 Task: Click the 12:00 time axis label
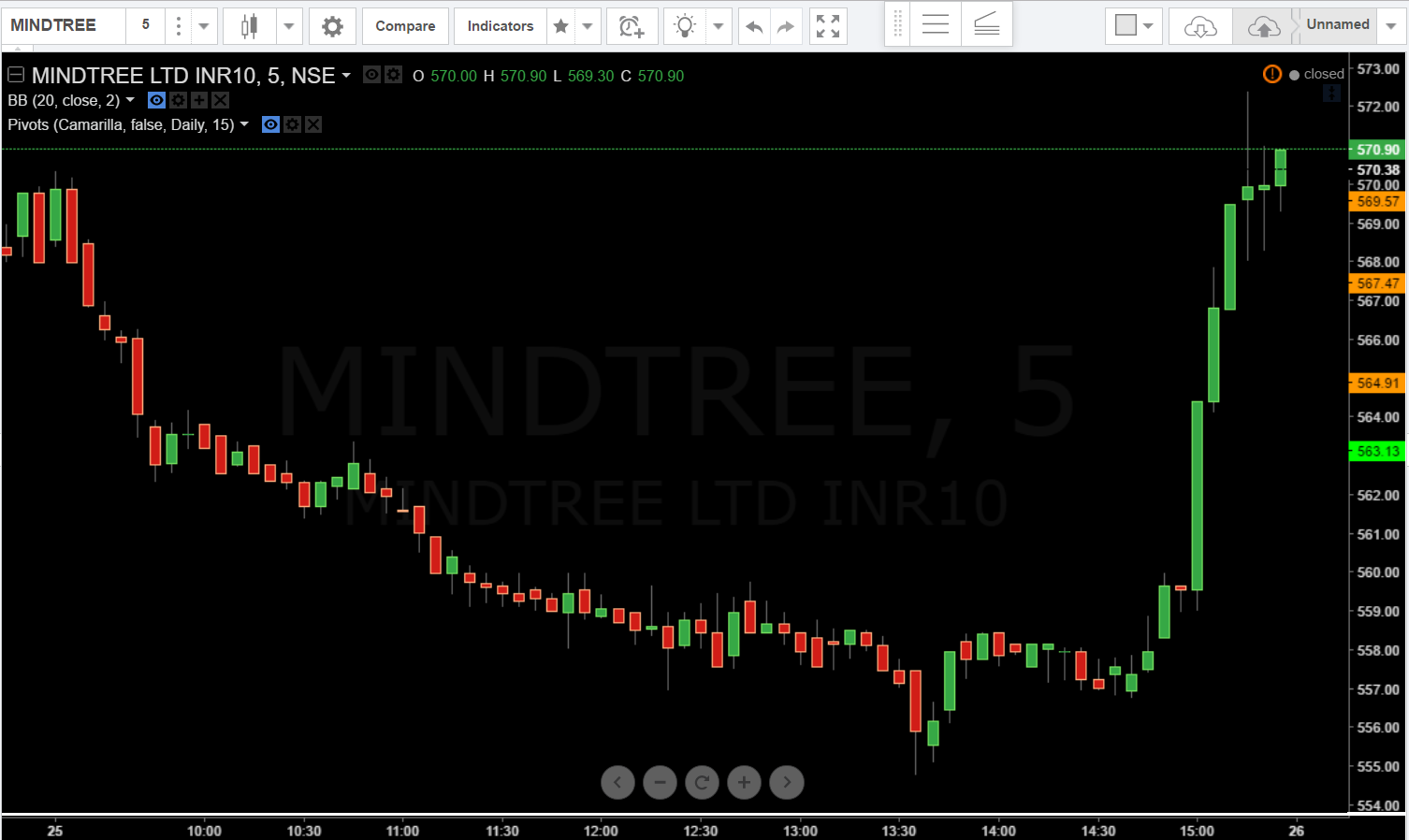[601, 831]
